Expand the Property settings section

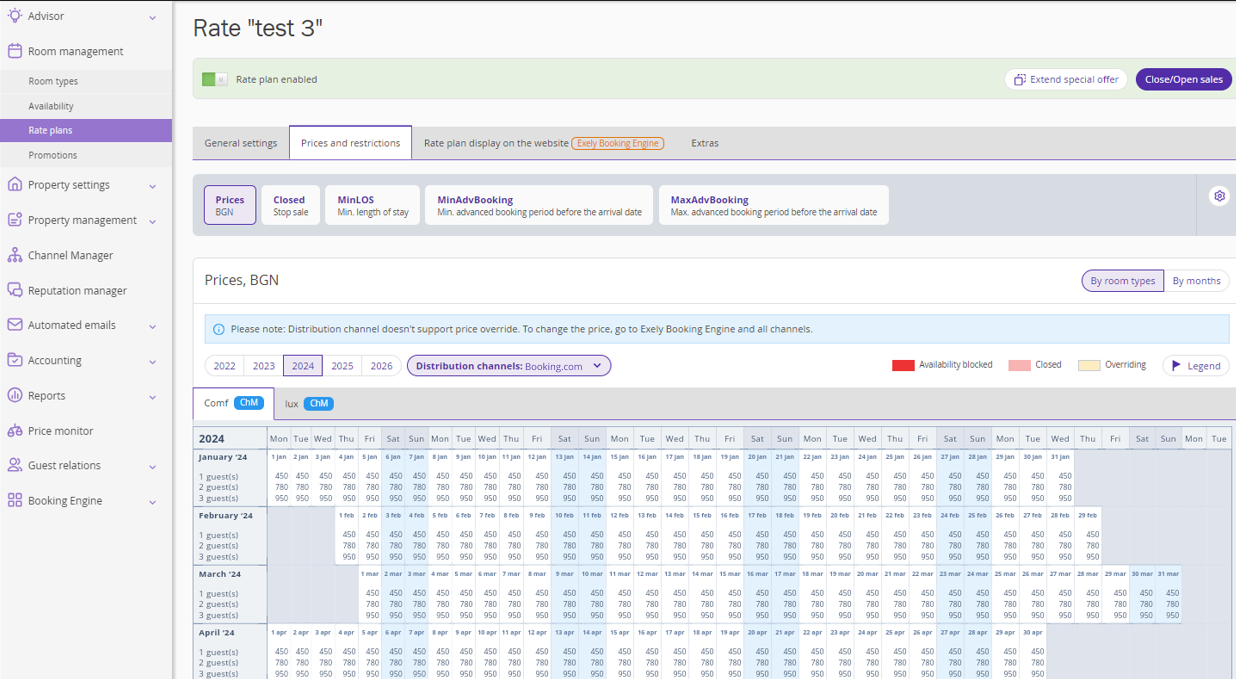click(68, 184)
